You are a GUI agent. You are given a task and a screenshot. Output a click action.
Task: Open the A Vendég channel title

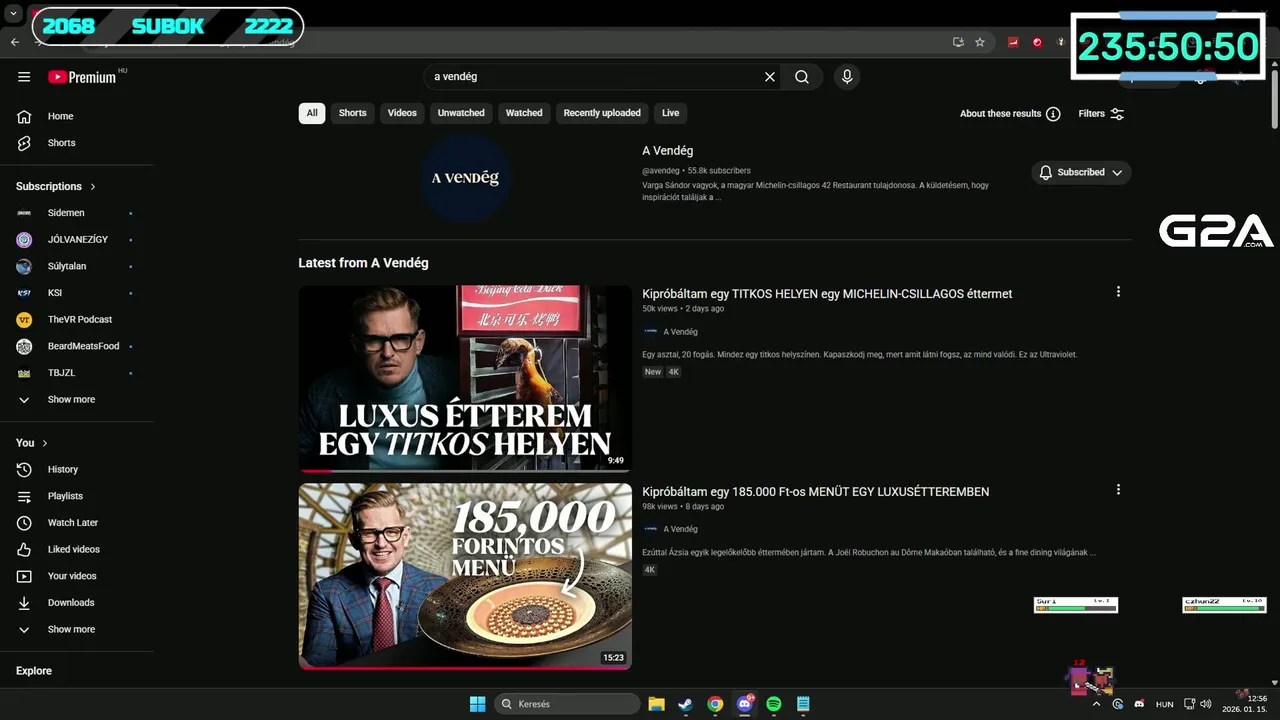(x=667, y=151)
